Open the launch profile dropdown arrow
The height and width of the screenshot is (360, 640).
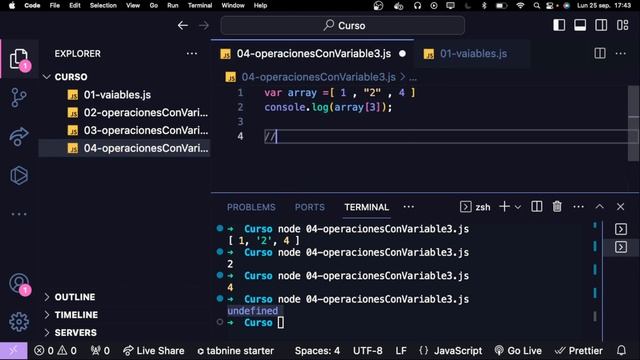518,207
